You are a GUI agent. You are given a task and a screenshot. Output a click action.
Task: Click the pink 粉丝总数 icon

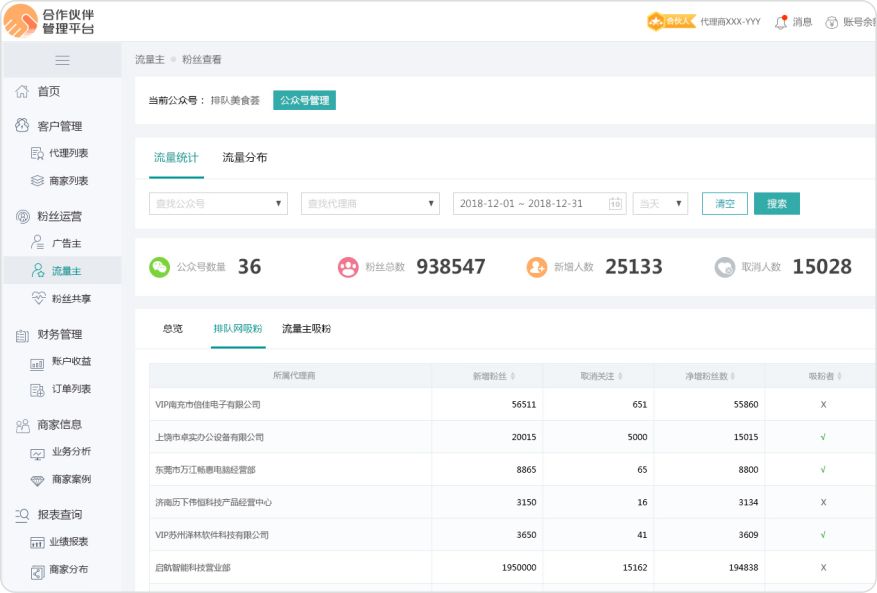pos(348,267)
